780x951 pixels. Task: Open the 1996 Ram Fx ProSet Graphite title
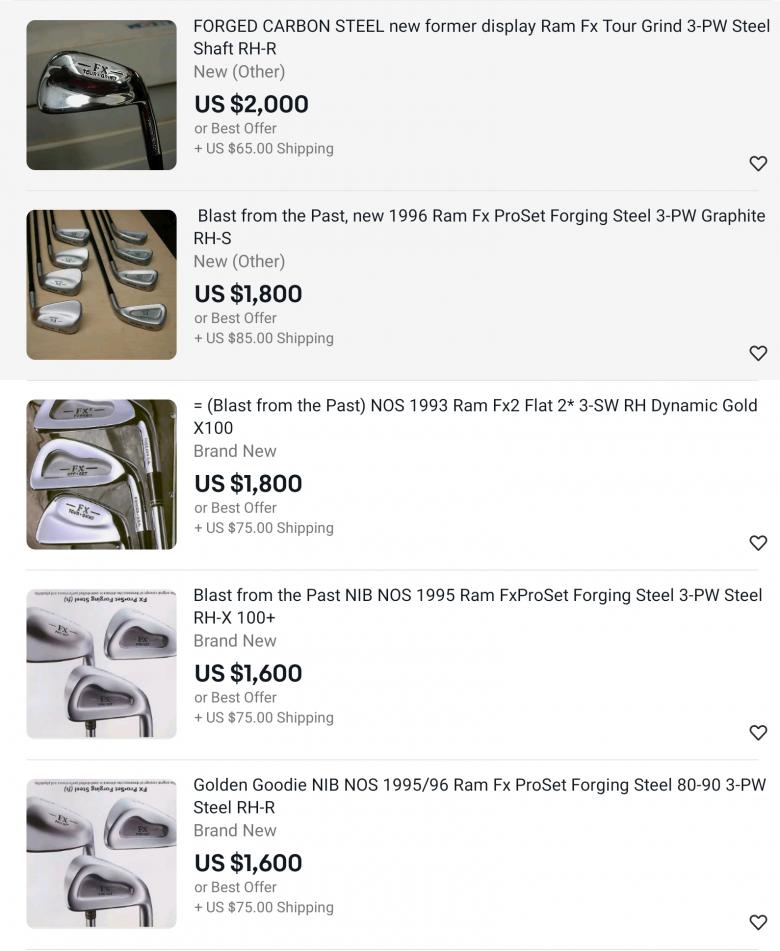[x=480, y=227]
